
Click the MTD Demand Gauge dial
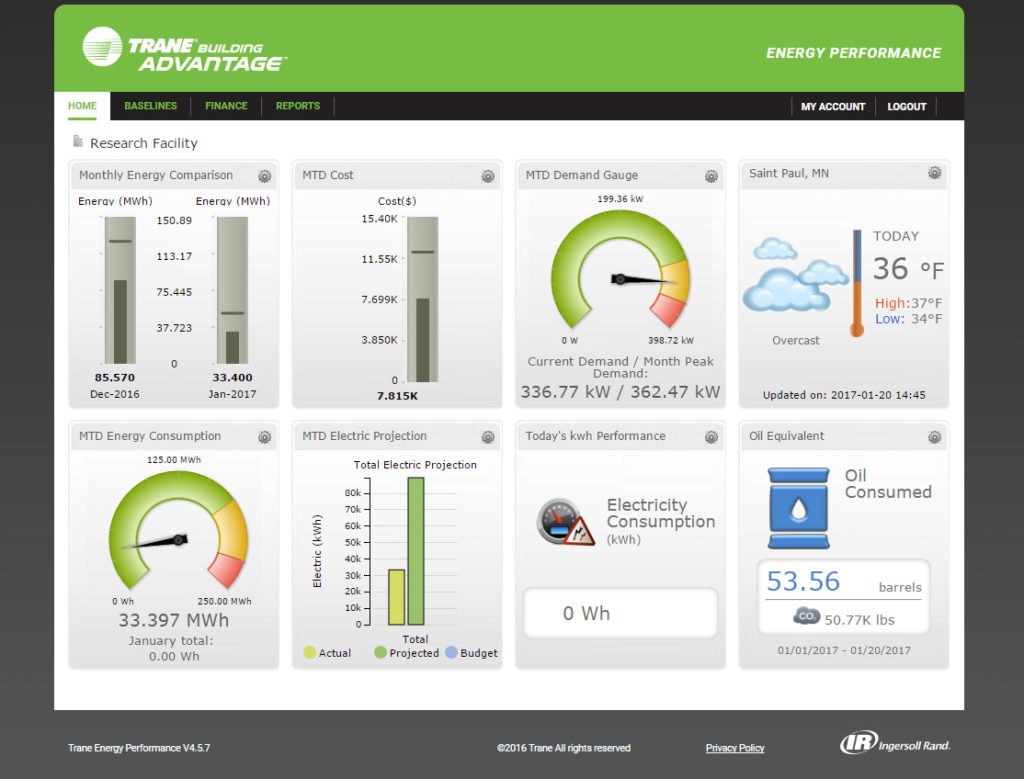coord(620,270)
